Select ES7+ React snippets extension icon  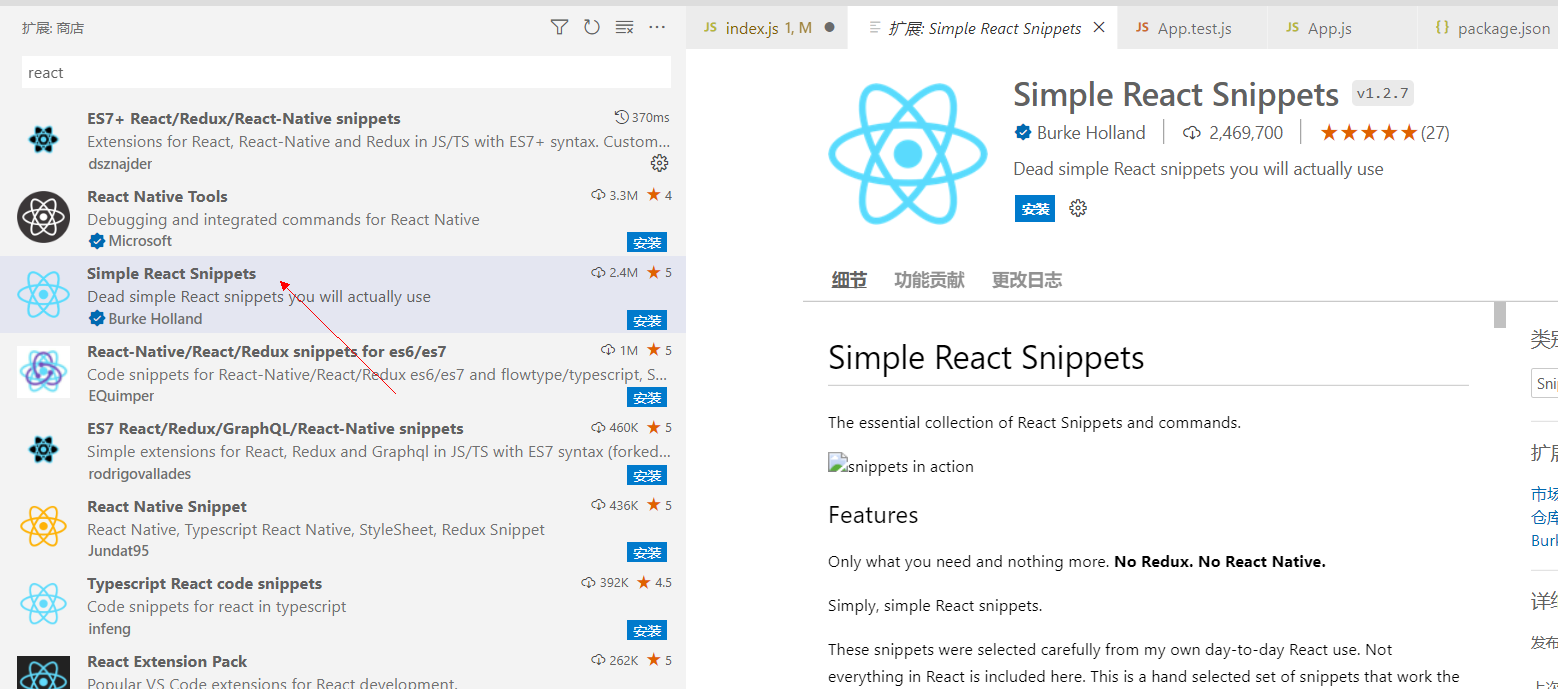tap(43, 139)
